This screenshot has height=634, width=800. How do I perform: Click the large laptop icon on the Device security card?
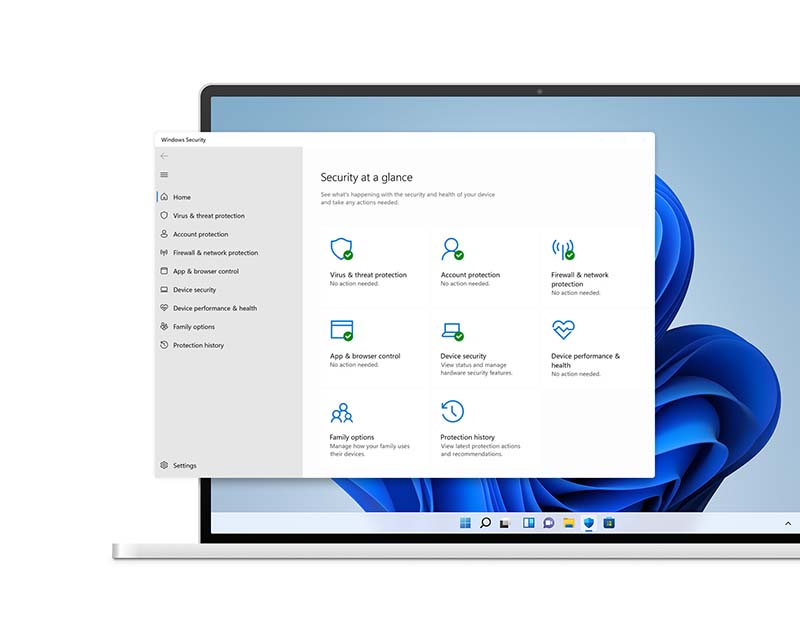coord(452,331)
